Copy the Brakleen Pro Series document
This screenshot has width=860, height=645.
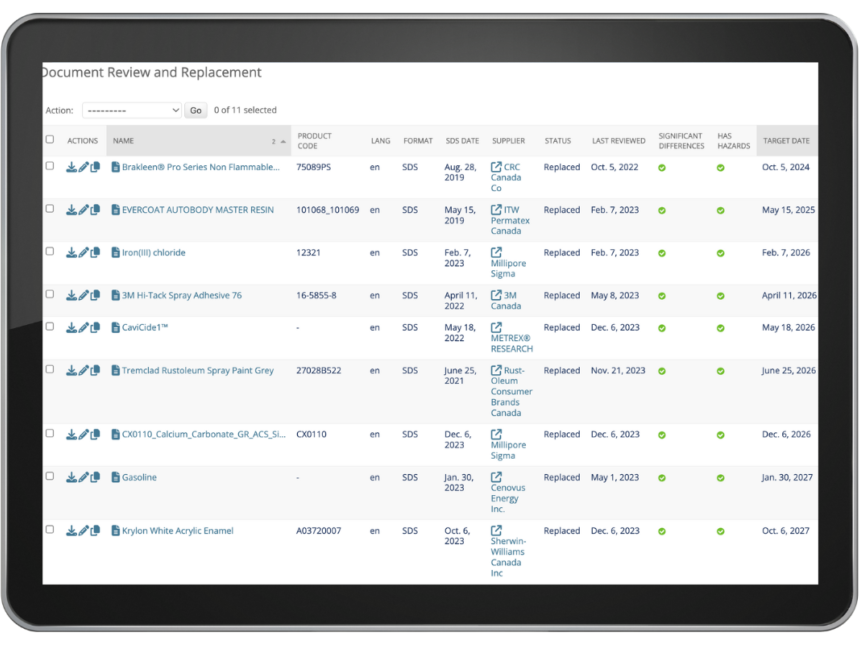pos(95,167)
